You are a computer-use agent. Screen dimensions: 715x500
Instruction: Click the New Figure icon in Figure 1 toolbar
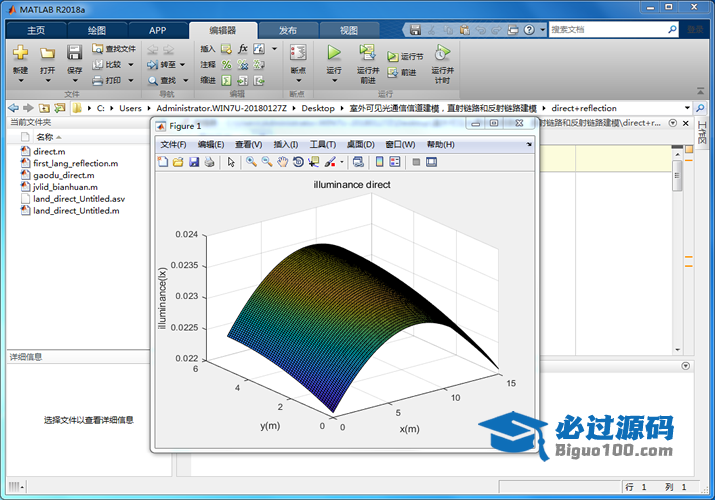(x=163, y=162)
